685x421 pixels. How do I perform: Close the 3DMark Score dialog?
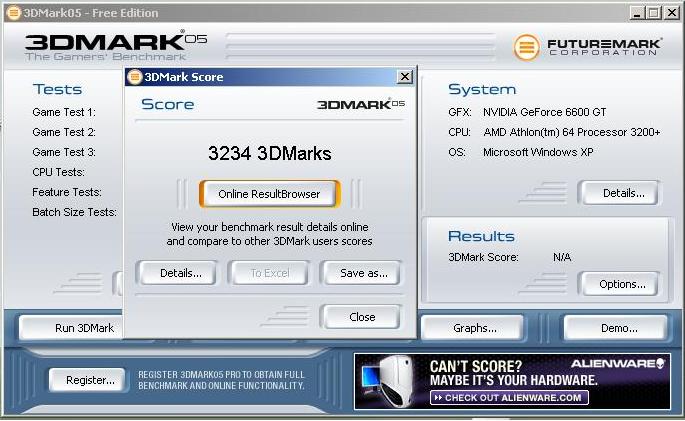361,317
